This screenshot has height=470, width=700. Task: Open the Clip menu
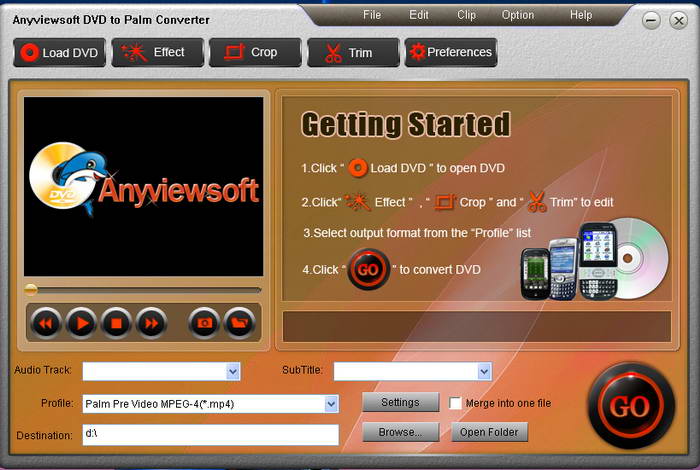pyautogui.click(x=467, y=15)
